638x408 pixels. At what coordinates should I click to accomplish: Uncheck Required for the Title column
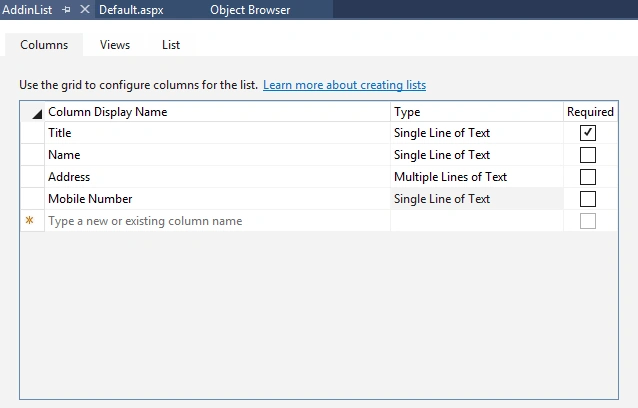(588, 133)
